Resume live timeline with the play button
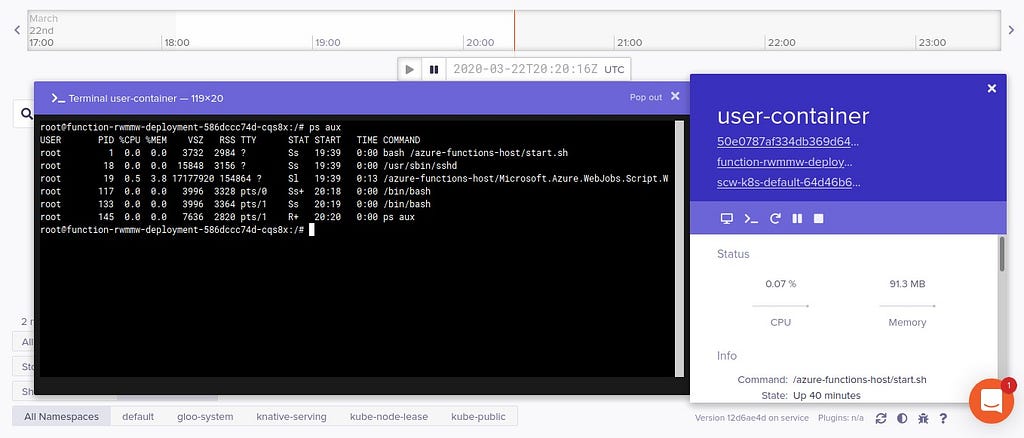The height and width of the screenshot is (438, 1024). pyautogui.click(x=409, y=69)
